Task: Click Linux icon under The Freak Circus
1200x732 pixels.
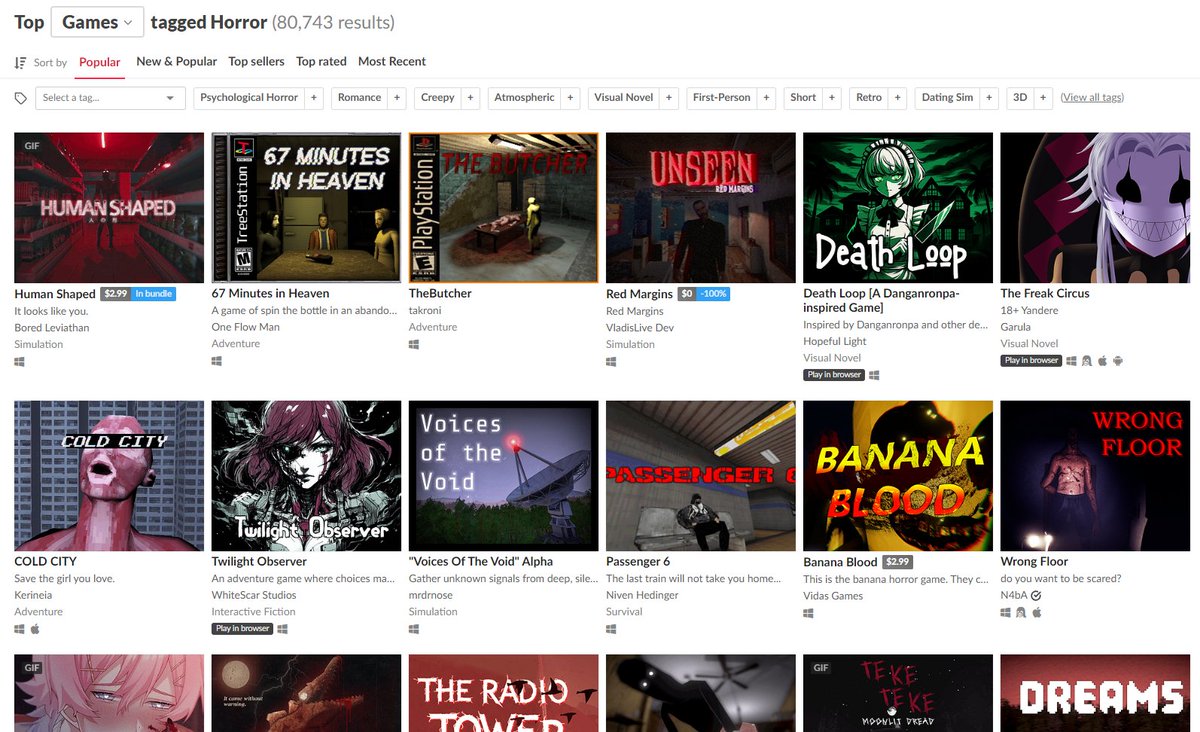Action: pyautogui.click(x=1087, y=360)
